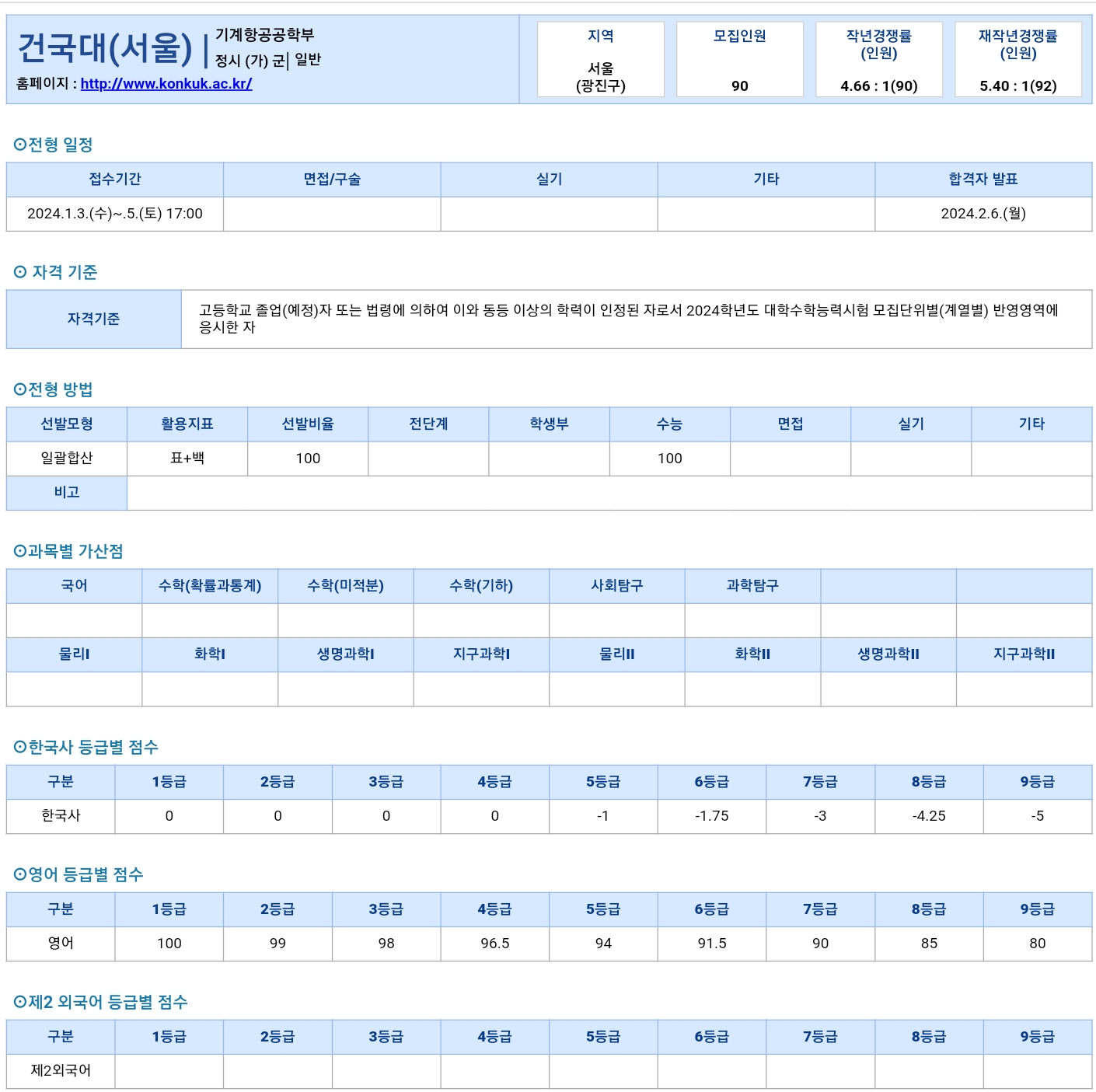The width and height of the screenshot is (1096, 1092).
Task: Click the 면접/구술 column header
Action: (332, 180)
